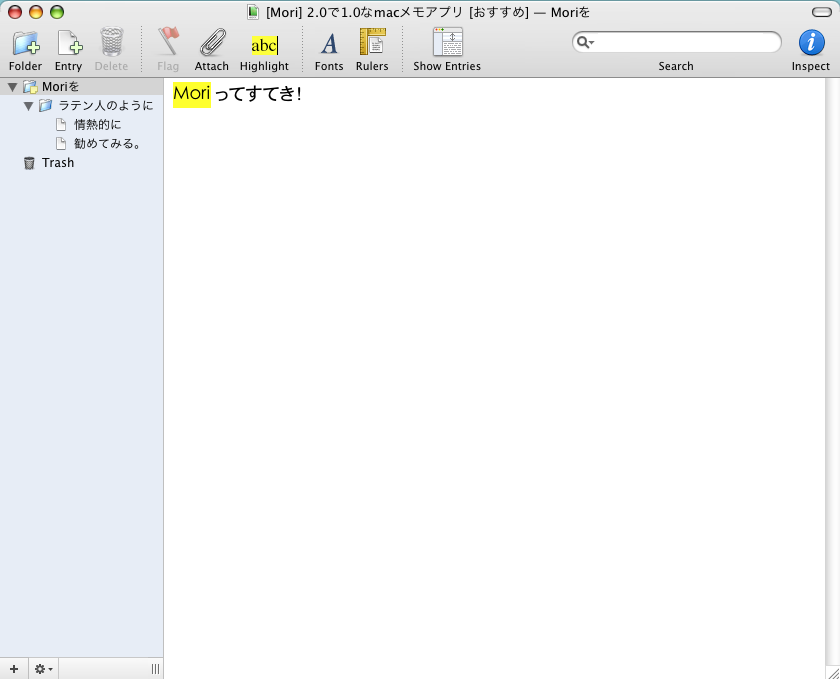Click the plus button in sidebar footer
The width and height of the screenshot is (840, 679).
[13, 669]
